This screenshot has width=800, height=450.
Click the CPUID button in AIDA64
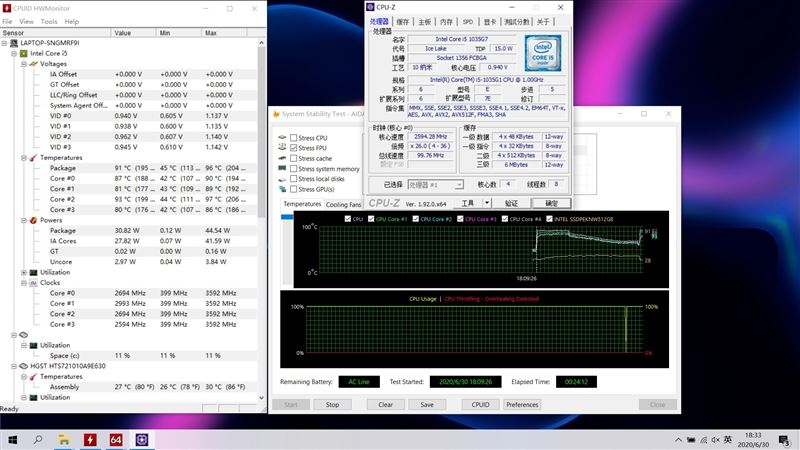(480, 404)
